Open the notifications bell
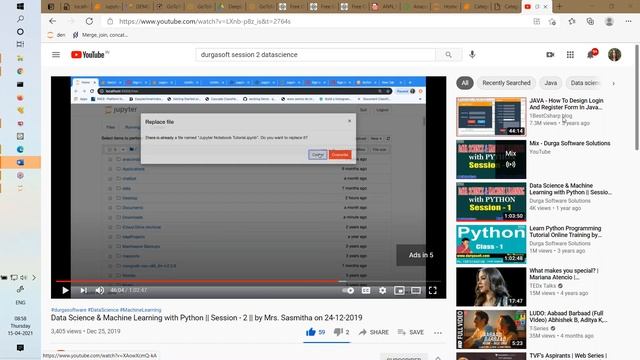Viewport: 640px width, 360px height. point(591,54)
